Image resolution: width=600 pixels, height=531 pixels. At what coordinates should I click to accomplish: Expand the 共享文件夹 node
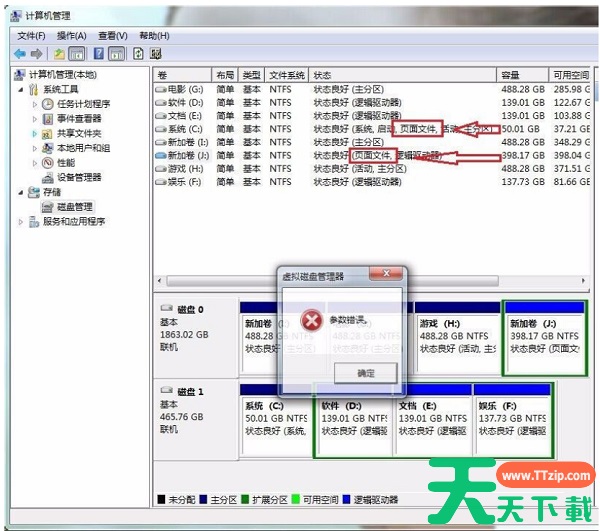35,134
